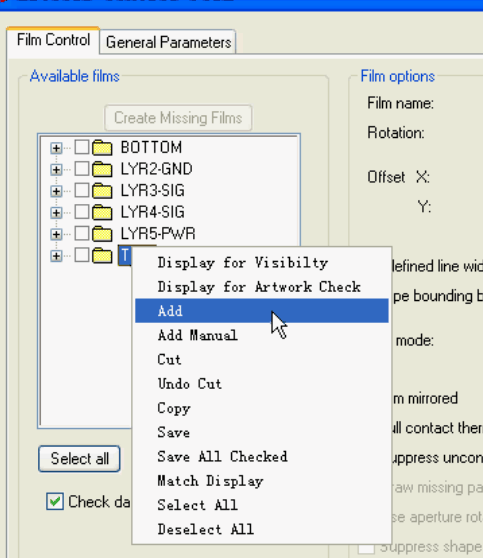Choose Display for Artwork Check
Screen dimensions: 483x558
click(262, 287)
